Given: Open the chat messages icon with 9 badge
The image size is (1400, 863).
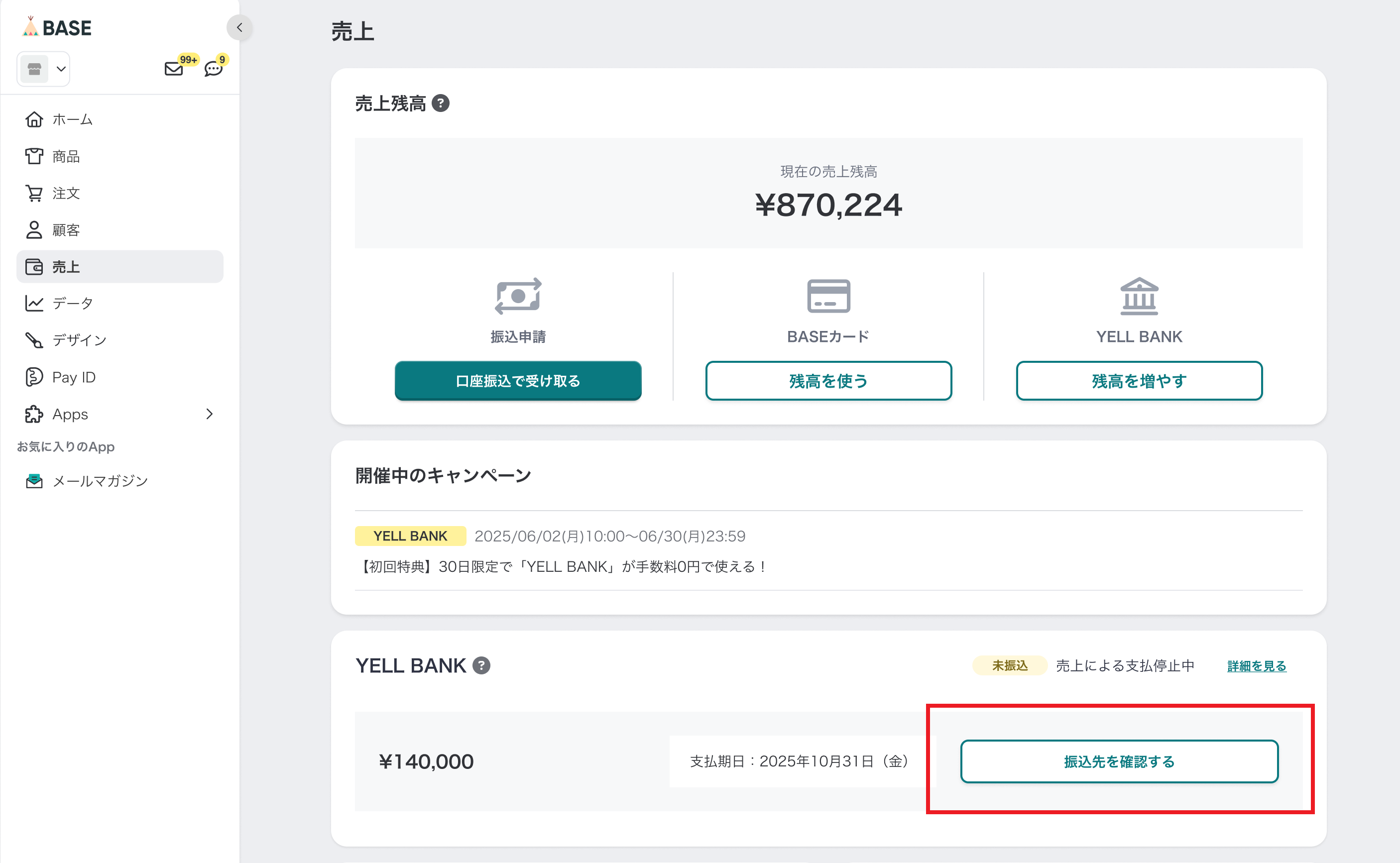Looking at the screenshot, I should (x=213, y=69).
